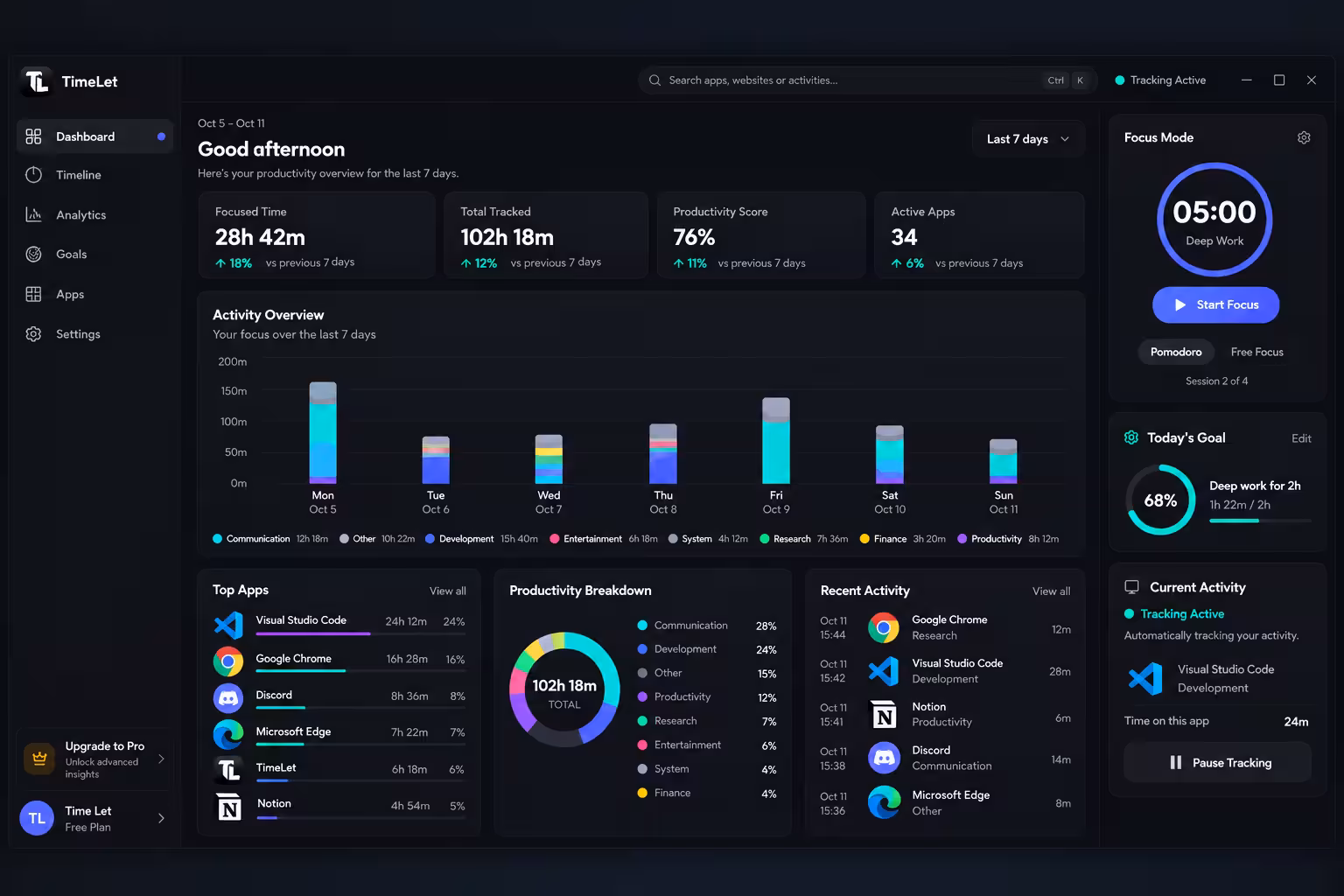Toggle Communication legend in Activity Overview
Viewport: 1344px width, 896px height.
point(250,539)
